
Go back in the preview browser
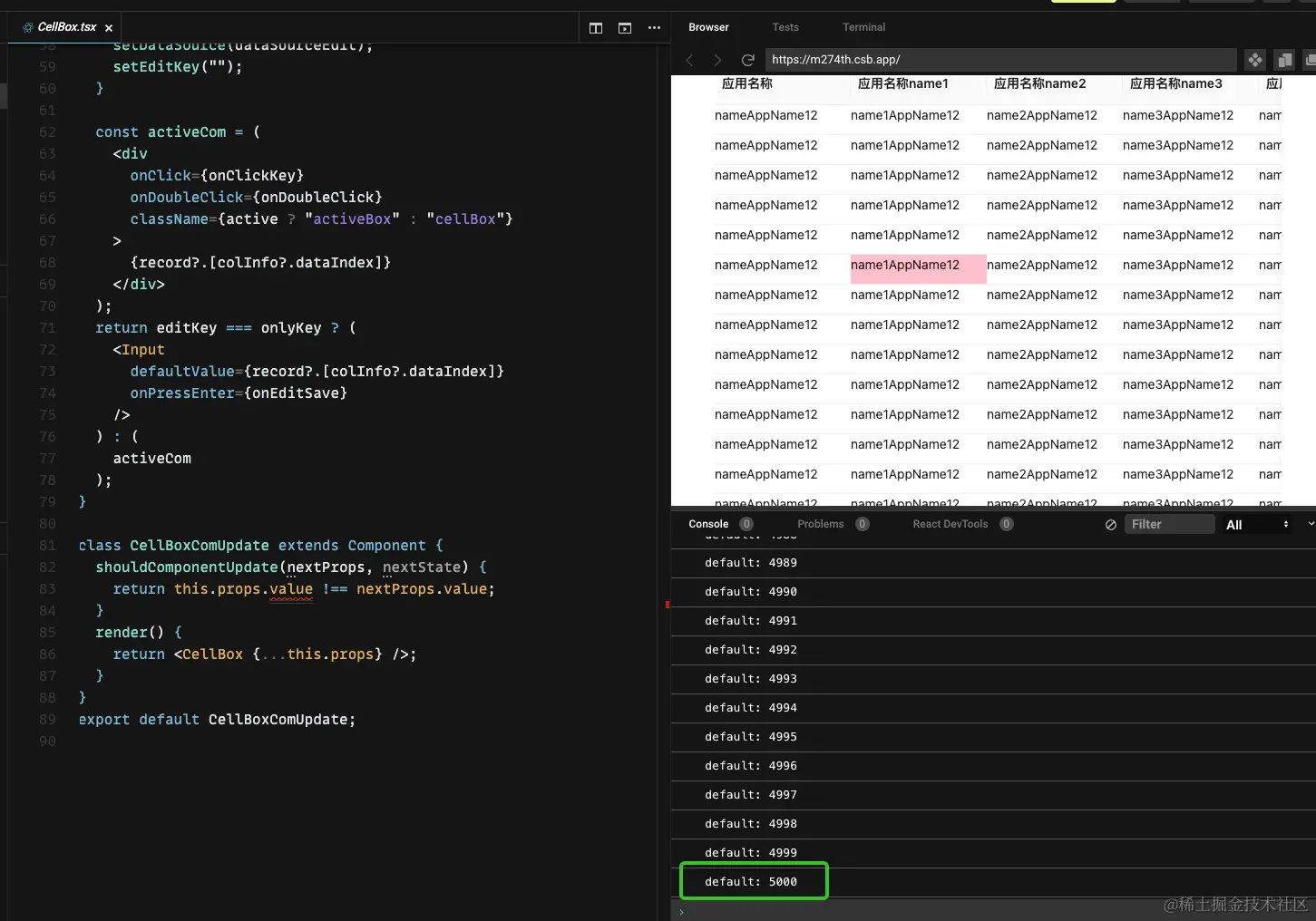tap(689, 60)
